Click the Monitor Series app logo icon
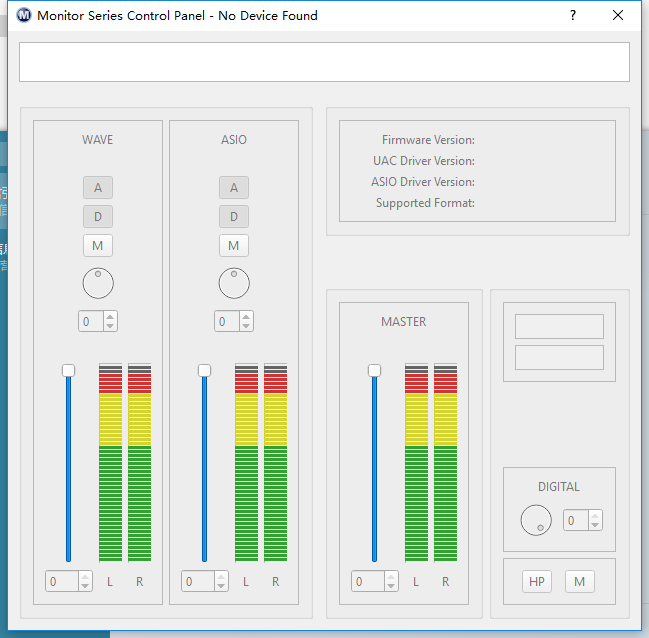 [23, 16]
